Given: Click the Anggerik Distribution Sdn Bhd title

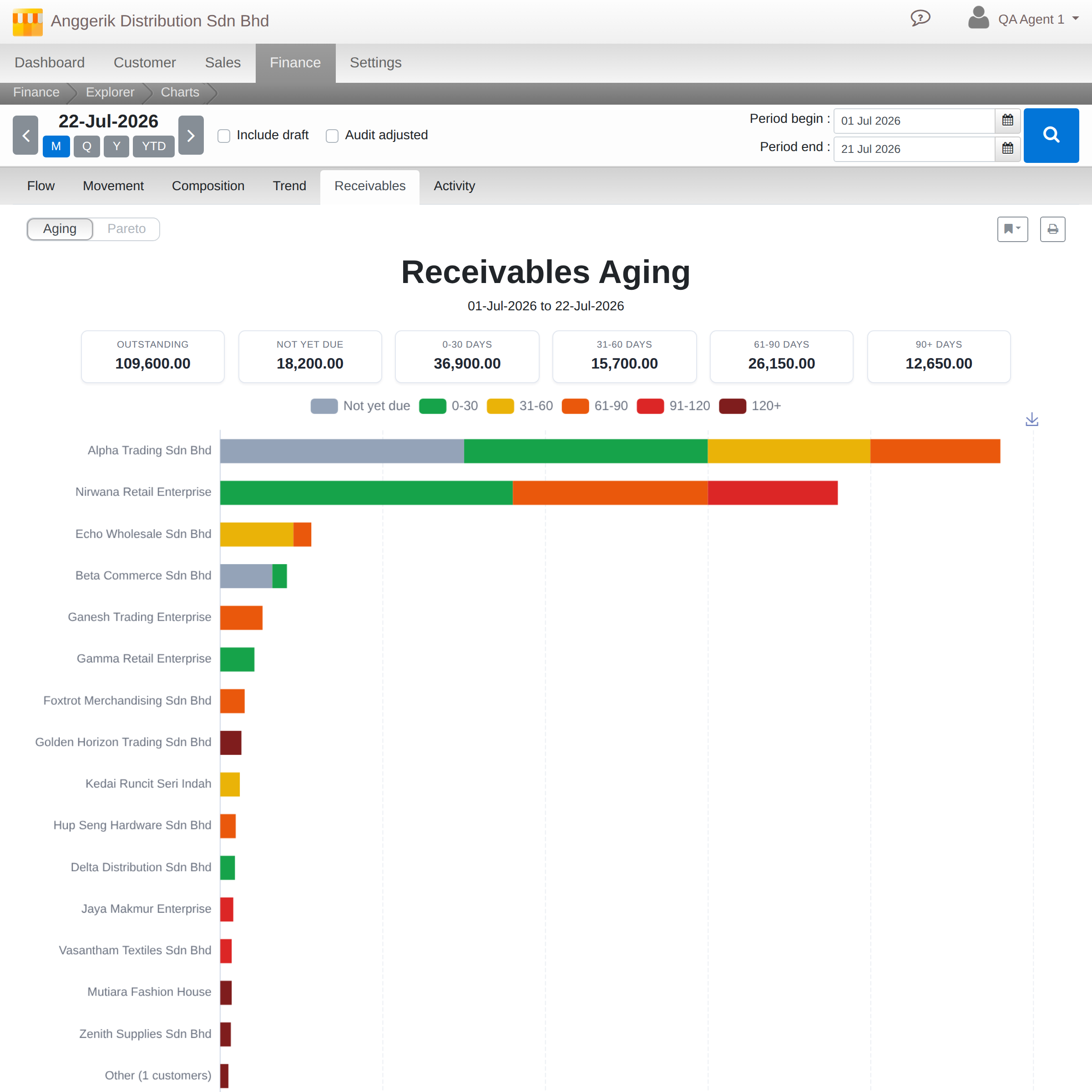Looking at the screenshot, I should pos(160,21).
